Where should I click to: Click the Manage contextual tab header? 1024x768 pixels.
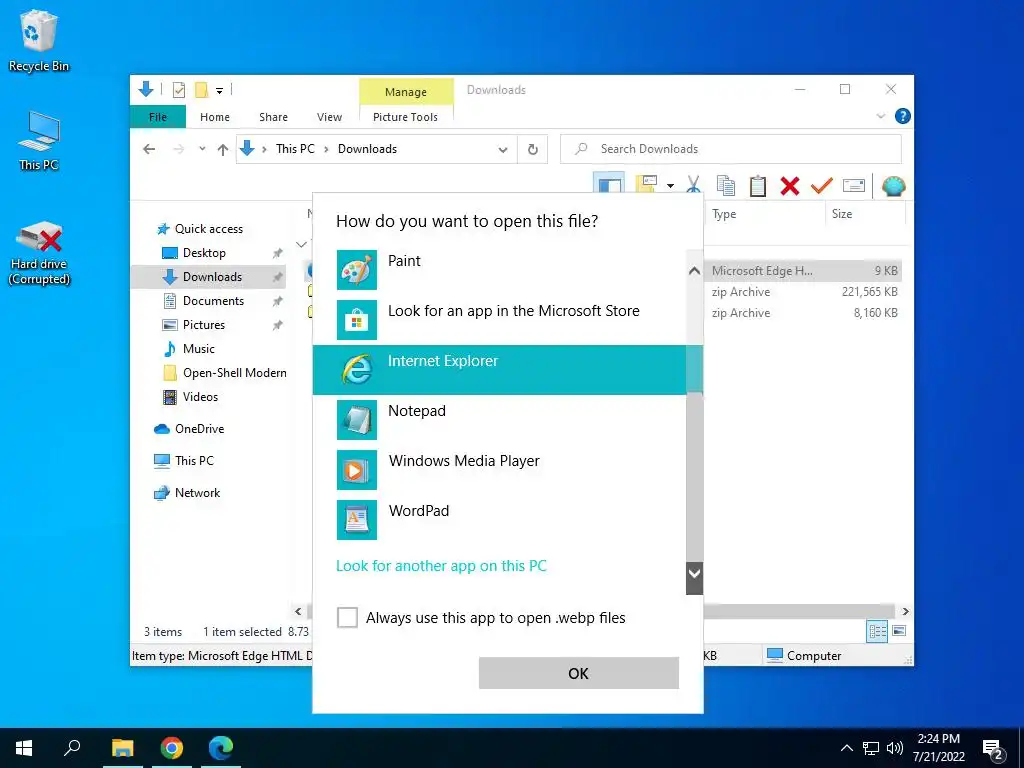coord(406,91)
